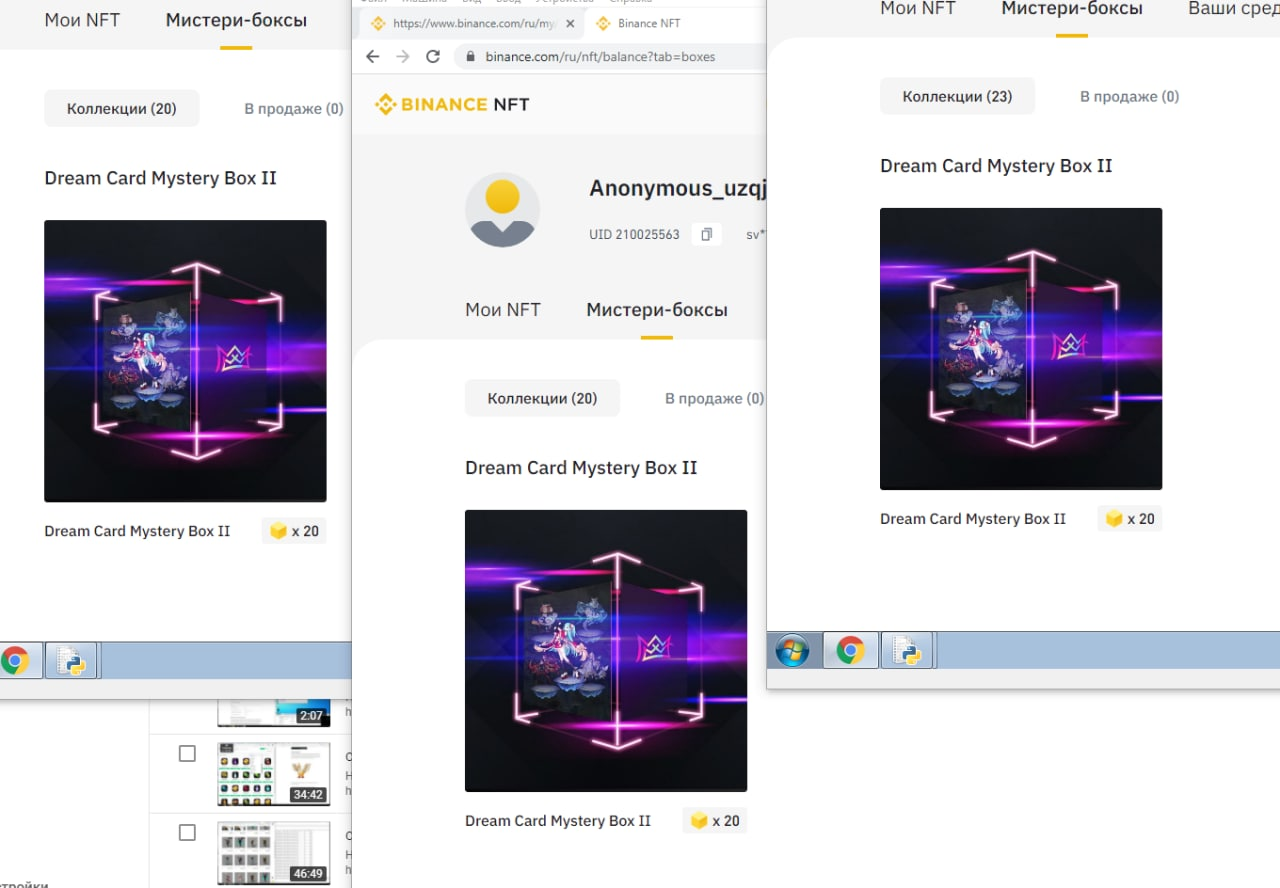Click В продаже (0) in the middle window

pos(715,399)
